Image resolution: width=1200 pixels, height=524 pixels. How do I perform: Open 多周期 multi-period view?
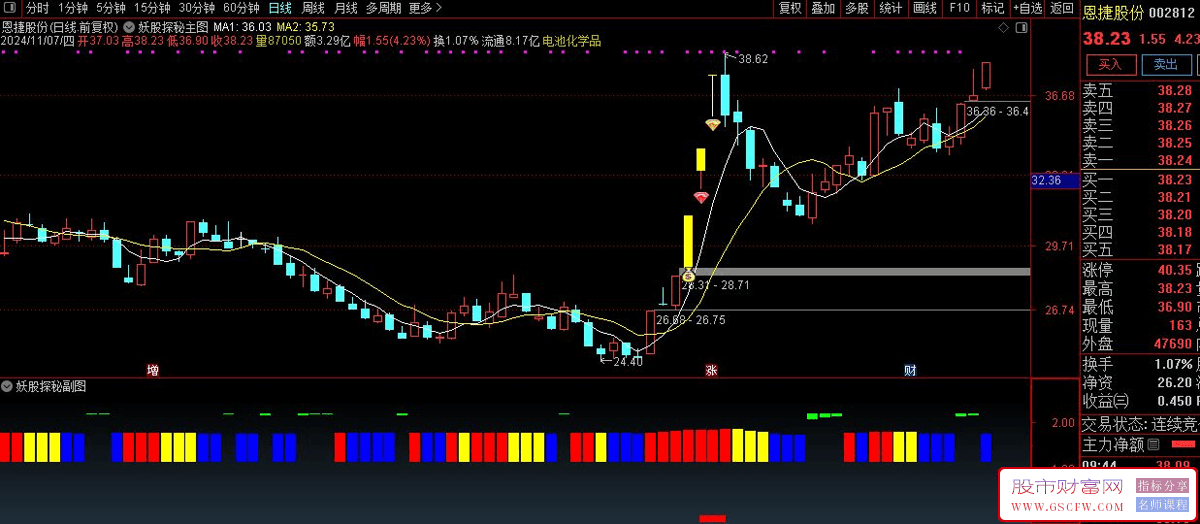(x=384, y=8)
